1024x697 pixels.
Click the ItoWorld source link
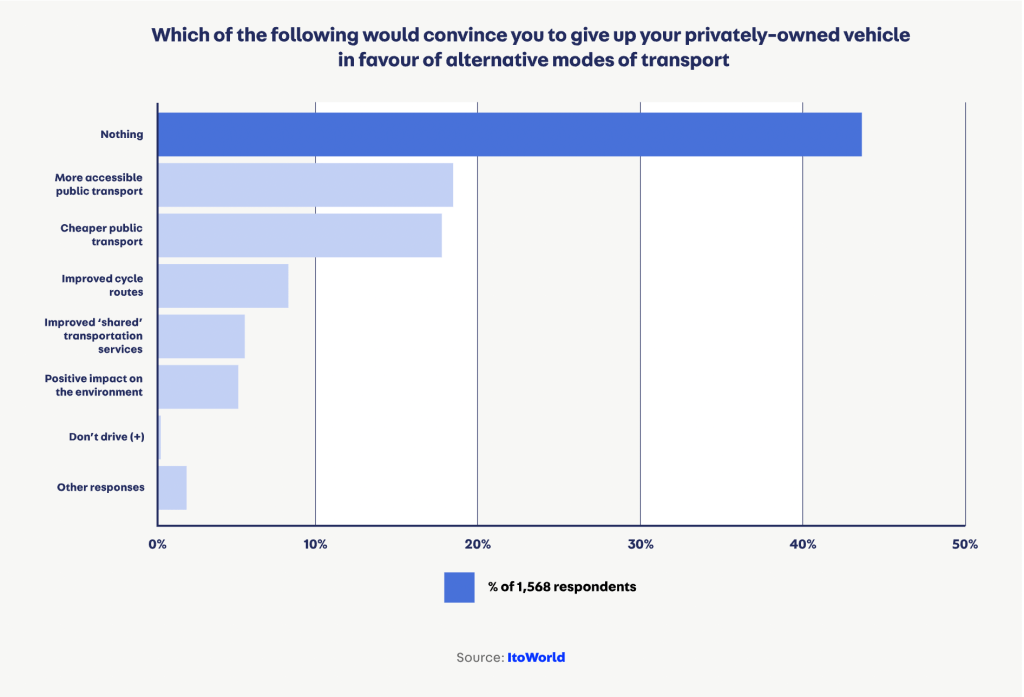(x=536, y=657)
